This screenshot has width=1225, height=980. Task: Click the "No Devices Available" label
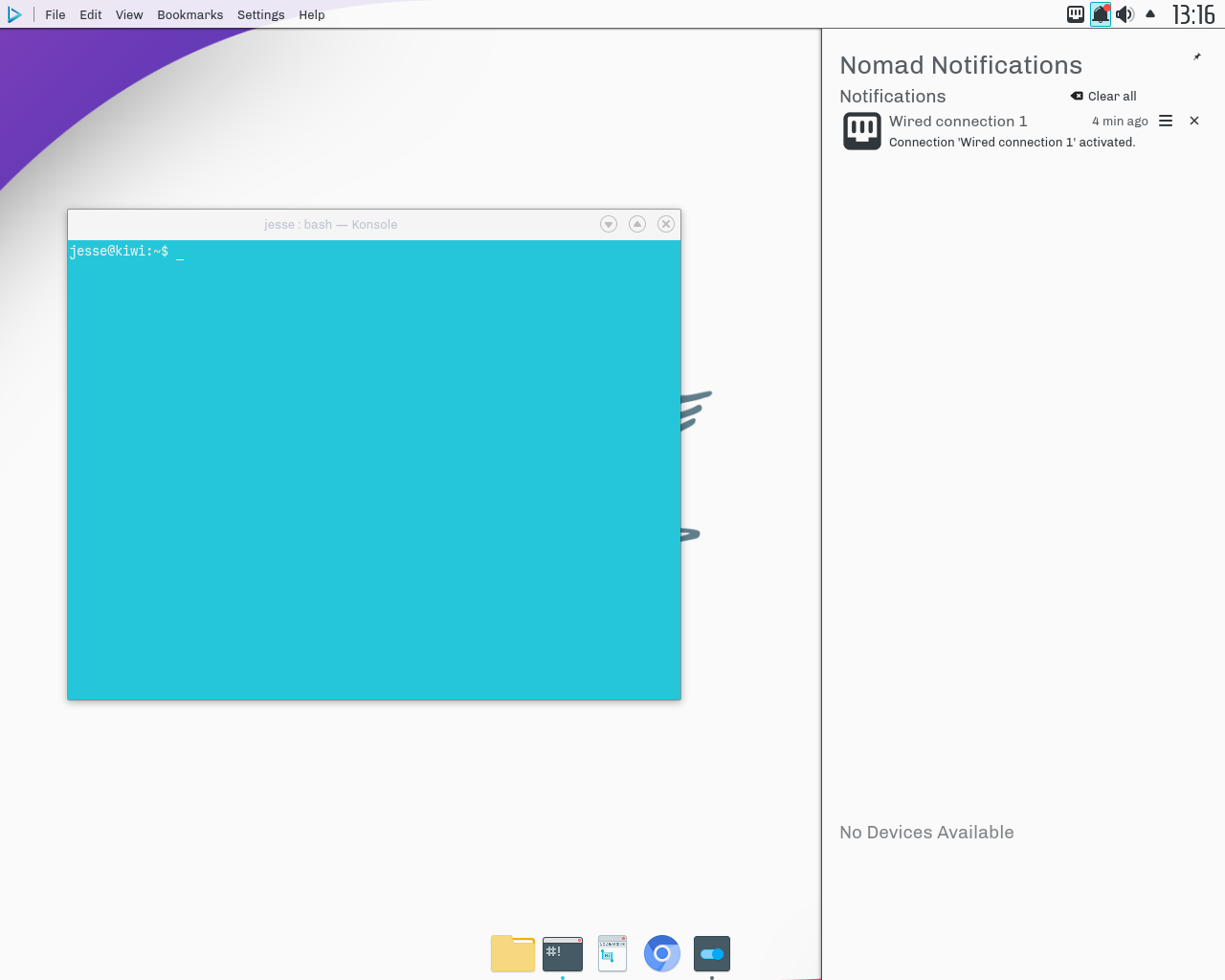tap(926, 832)
